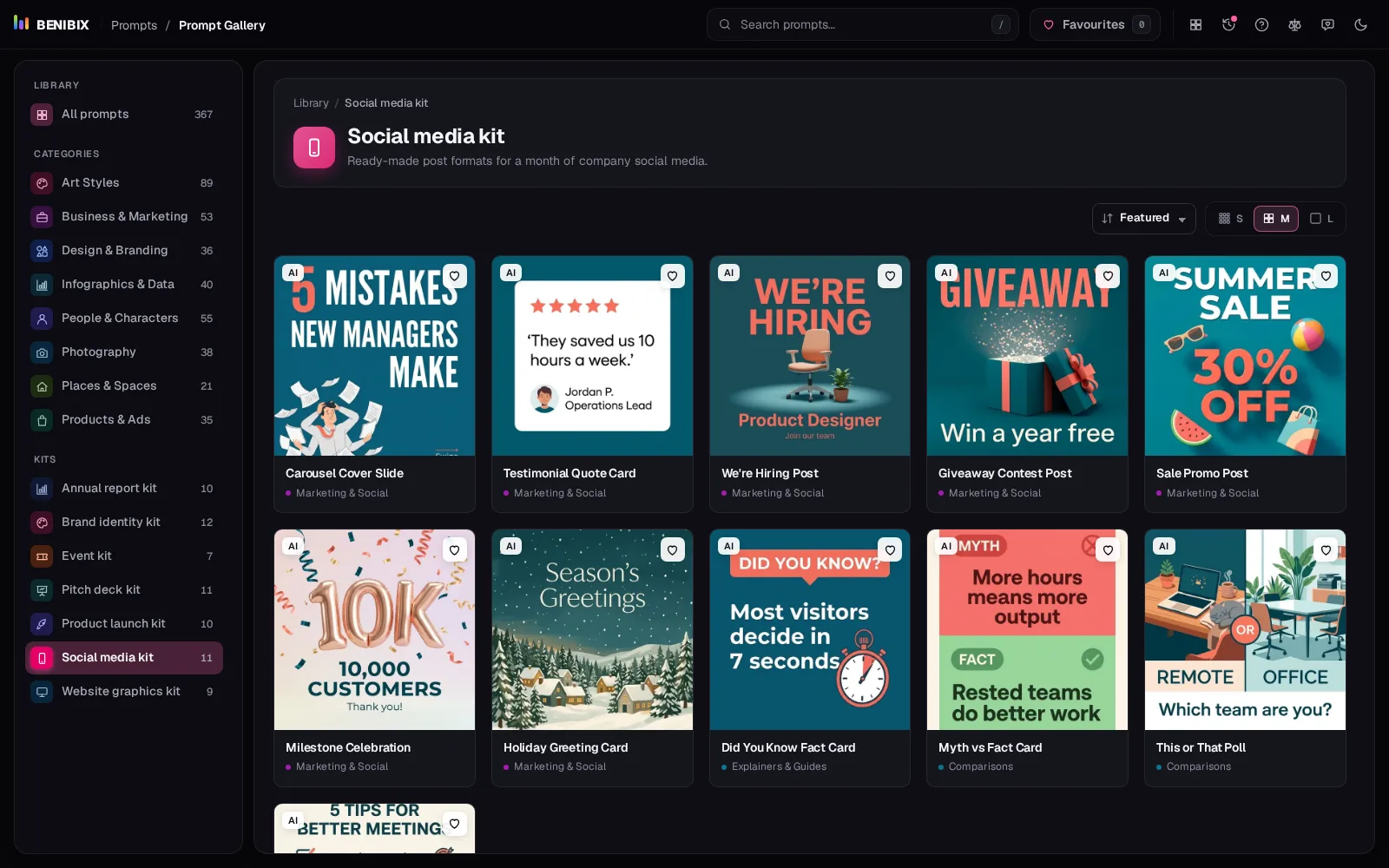Focus the Search prompts field
This screenshot has height=868, width=1389.
[x=863, y=24]
